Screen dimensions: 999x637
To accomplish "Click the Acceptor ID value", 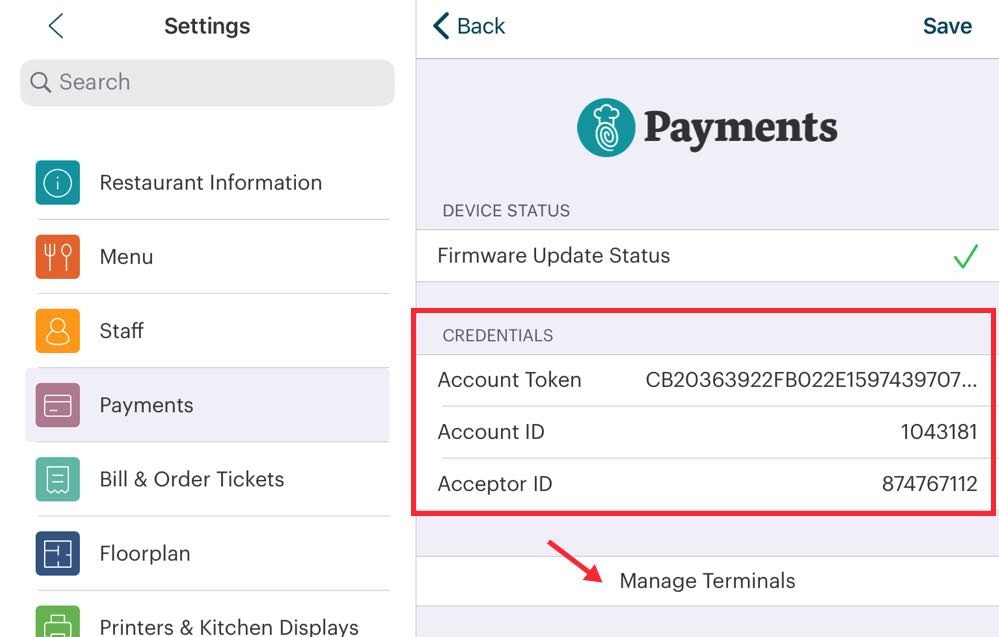I will 929,484.
